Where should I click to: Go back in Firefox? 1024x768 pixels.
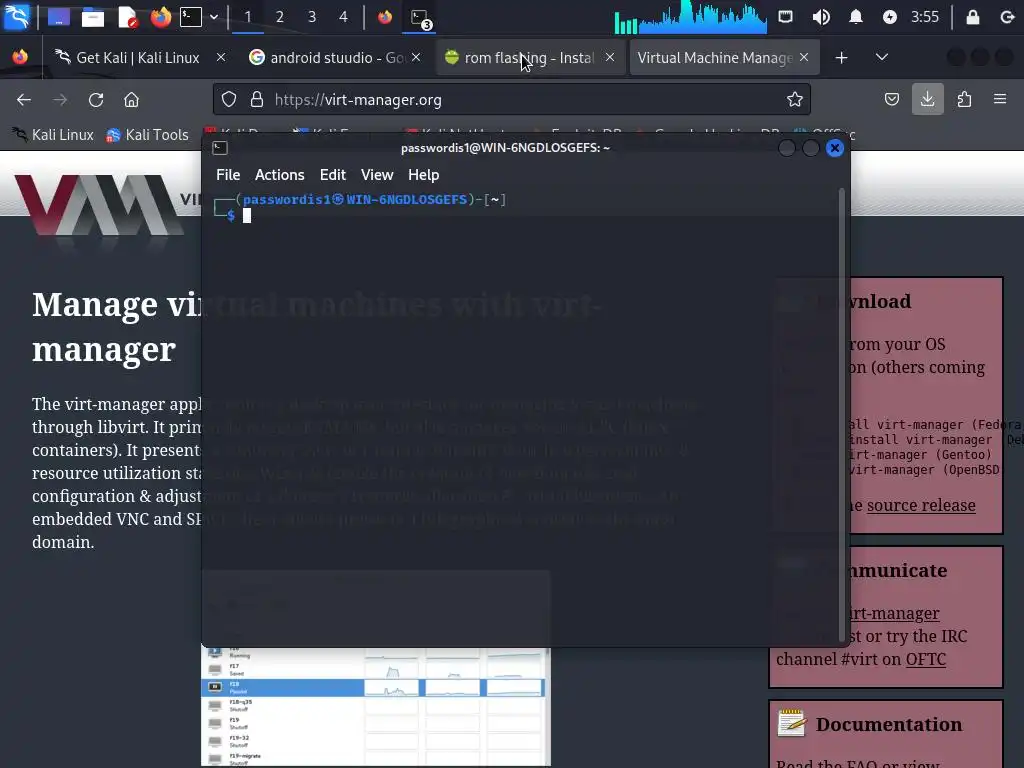24,99
